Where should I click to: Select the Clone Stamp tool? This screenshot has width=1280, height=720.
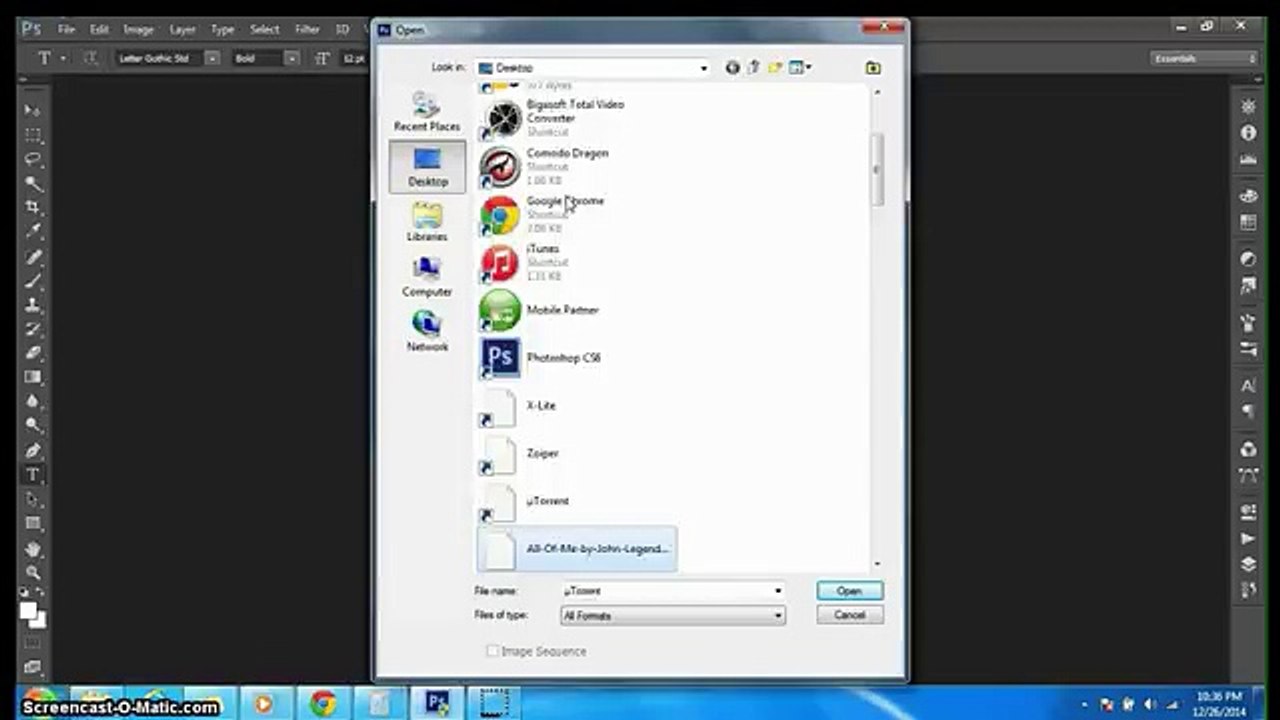coord(33,305)
